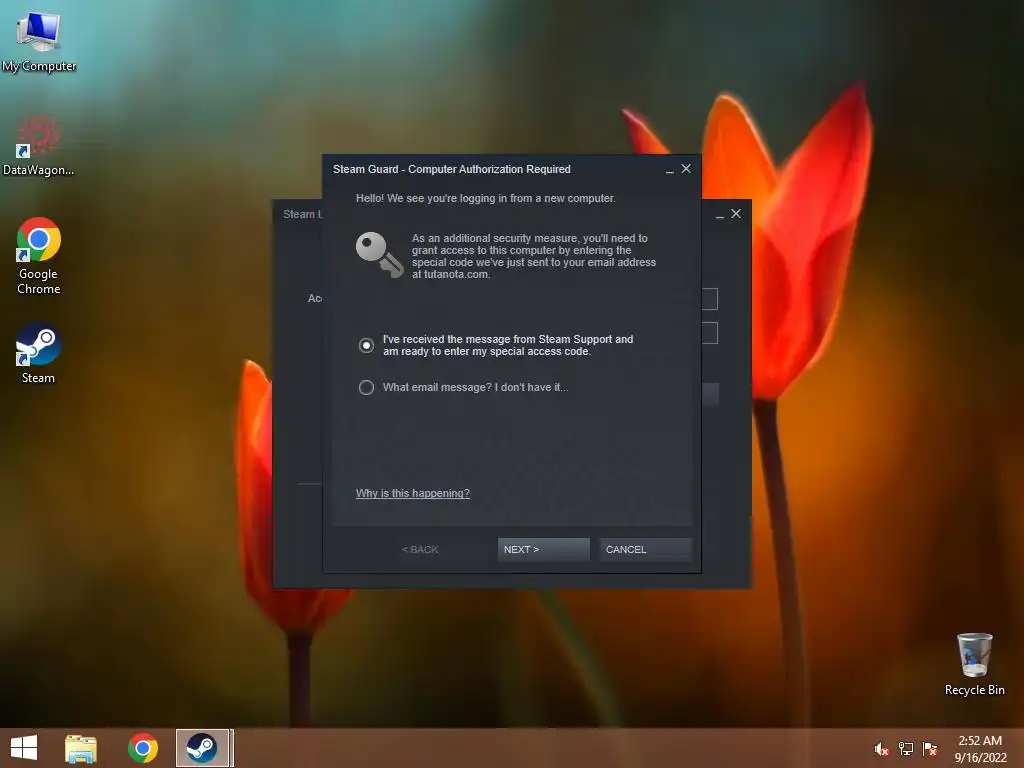Click the Steam Guard dialog title text

pyautogui.click(x=452, y=169)
